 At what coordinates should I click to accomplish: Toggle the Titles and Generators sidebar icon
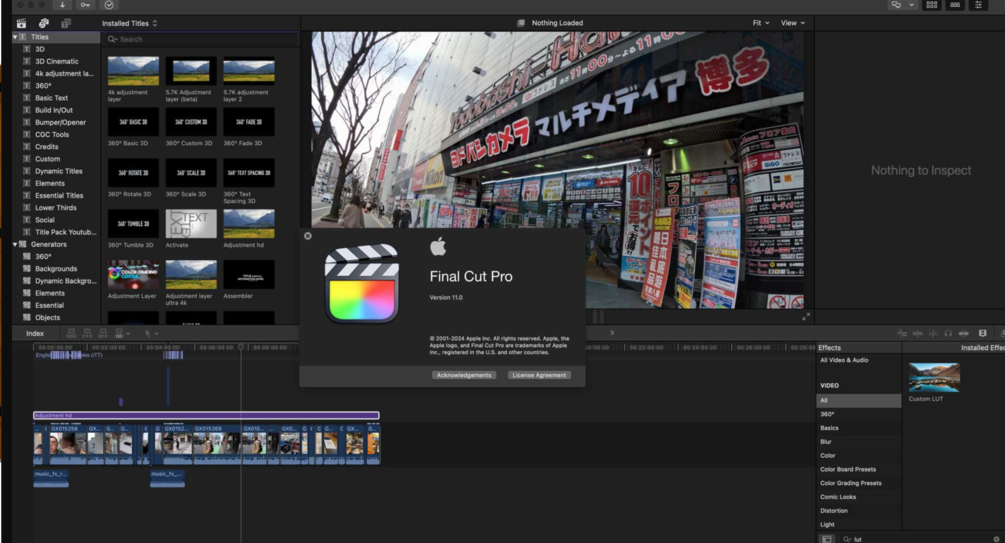pyautogui.click(x=65, y=23)
